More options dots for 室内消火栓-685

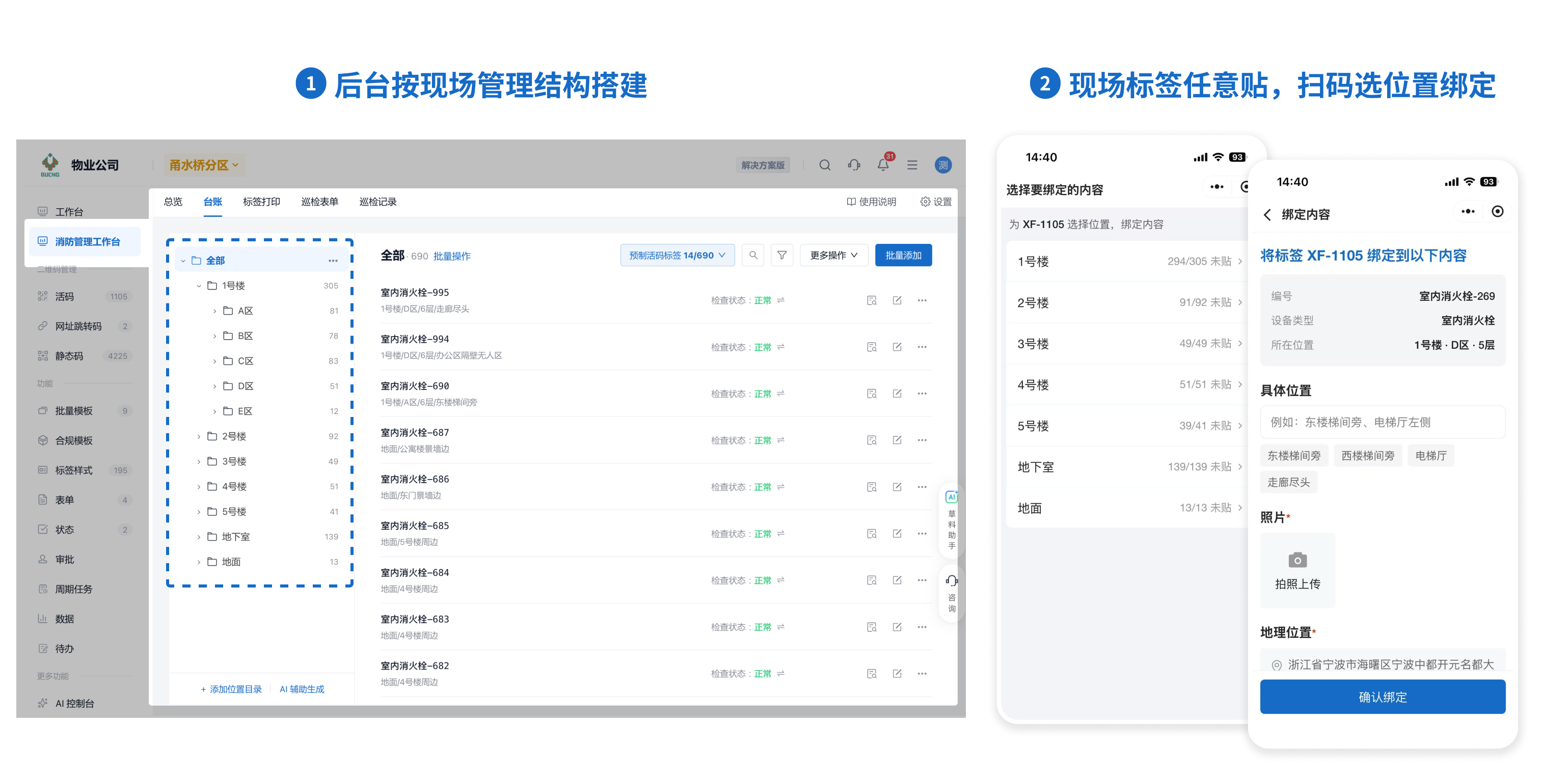pos(922,534)
